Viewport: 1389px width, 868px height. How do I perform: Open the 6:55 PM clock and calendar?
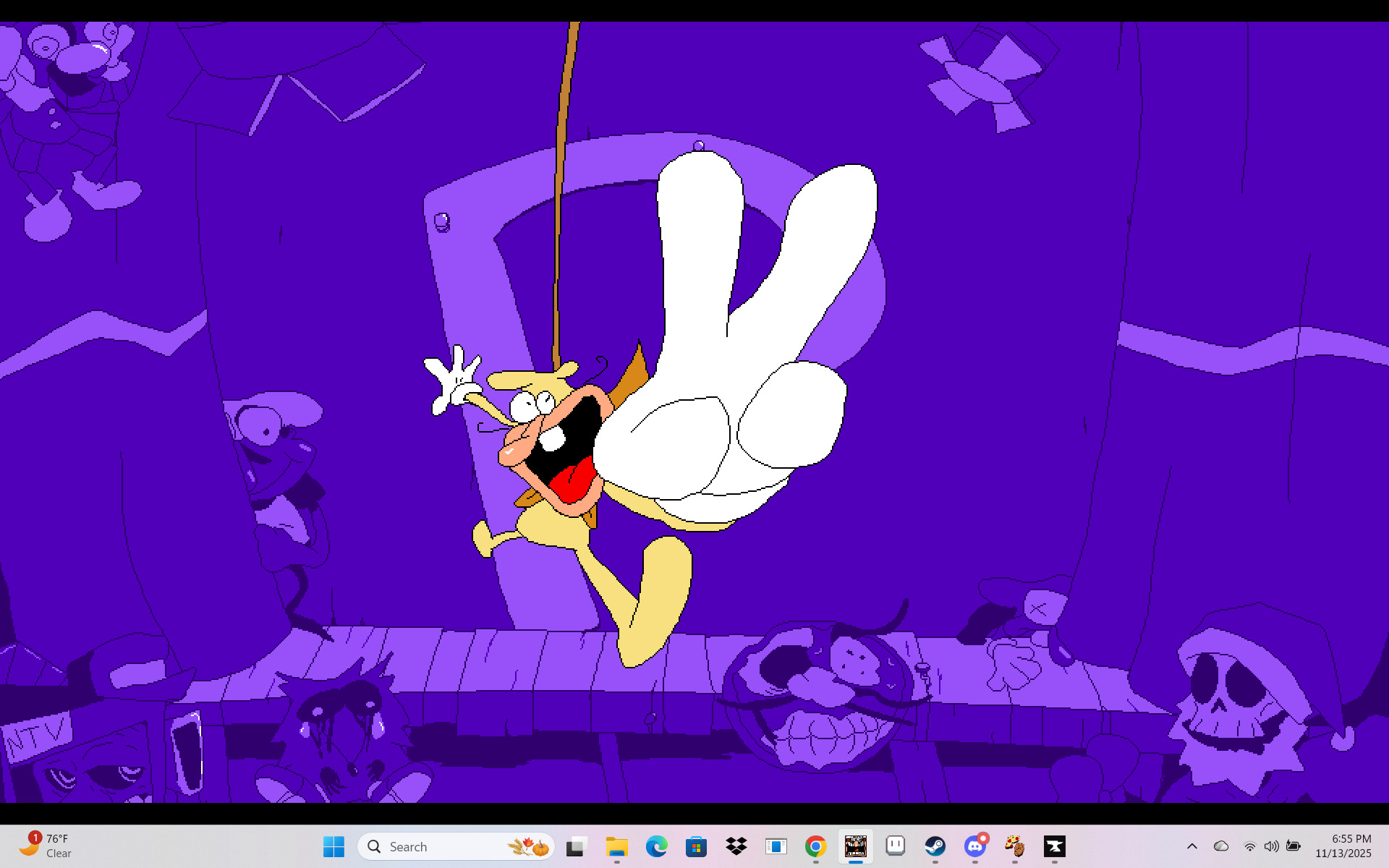[x=1343, y=846]
